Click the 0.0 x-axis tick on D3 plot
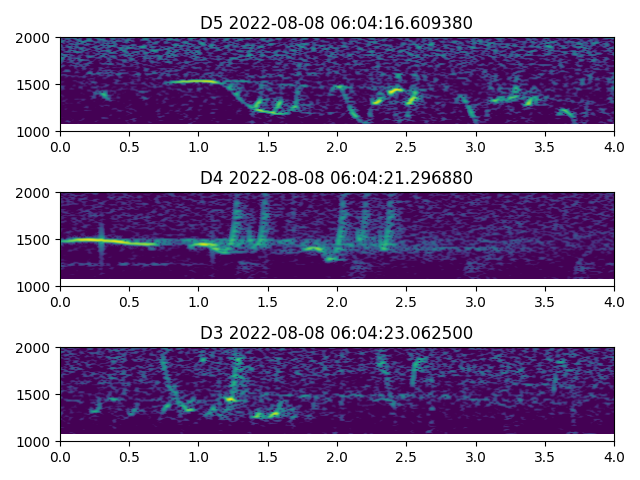This screenshot has height=480, width=640. tap(60, 457)
